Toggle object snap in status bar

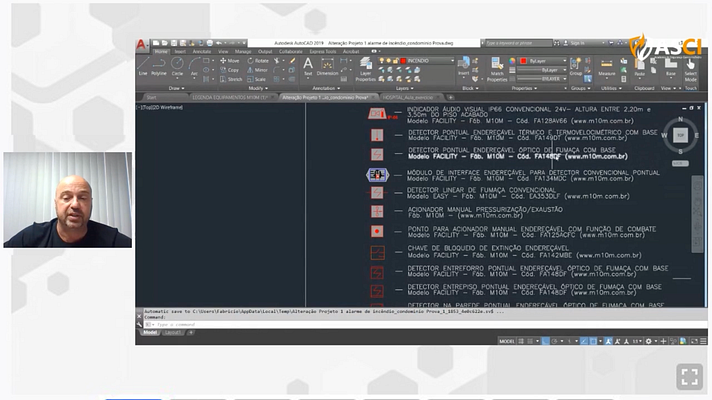click(x=593, y=341)
